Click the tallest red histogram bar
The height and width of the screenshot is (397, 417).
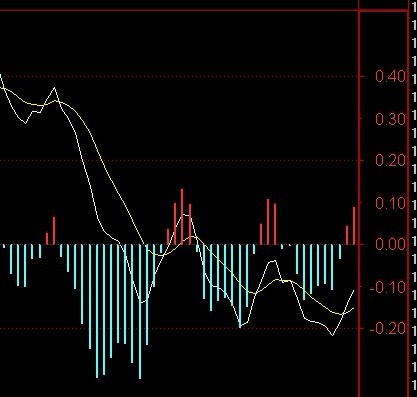pos(182,217)
